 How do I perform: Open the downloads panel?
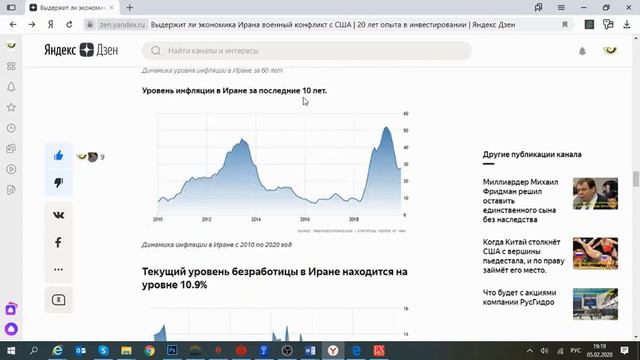(627, 25)
